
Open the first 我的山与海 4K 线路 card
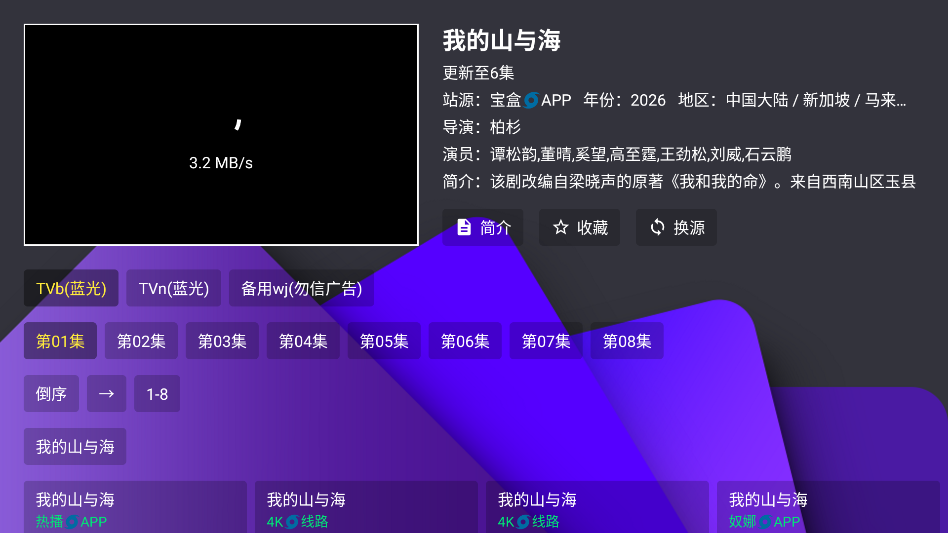366,507
